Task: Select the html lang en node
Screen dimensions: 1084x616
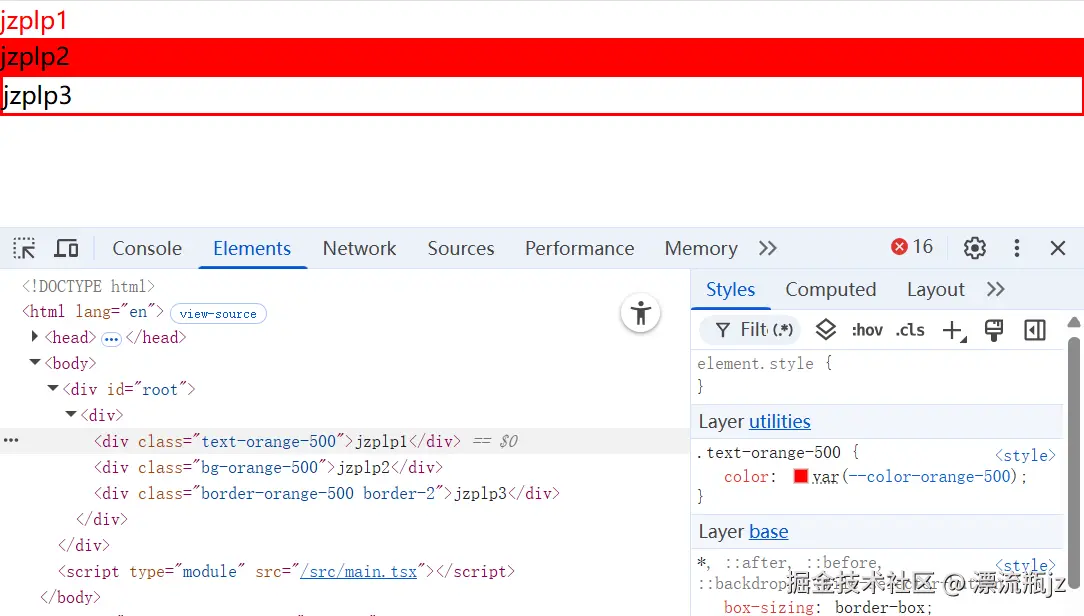Action: tap(93, 312)
